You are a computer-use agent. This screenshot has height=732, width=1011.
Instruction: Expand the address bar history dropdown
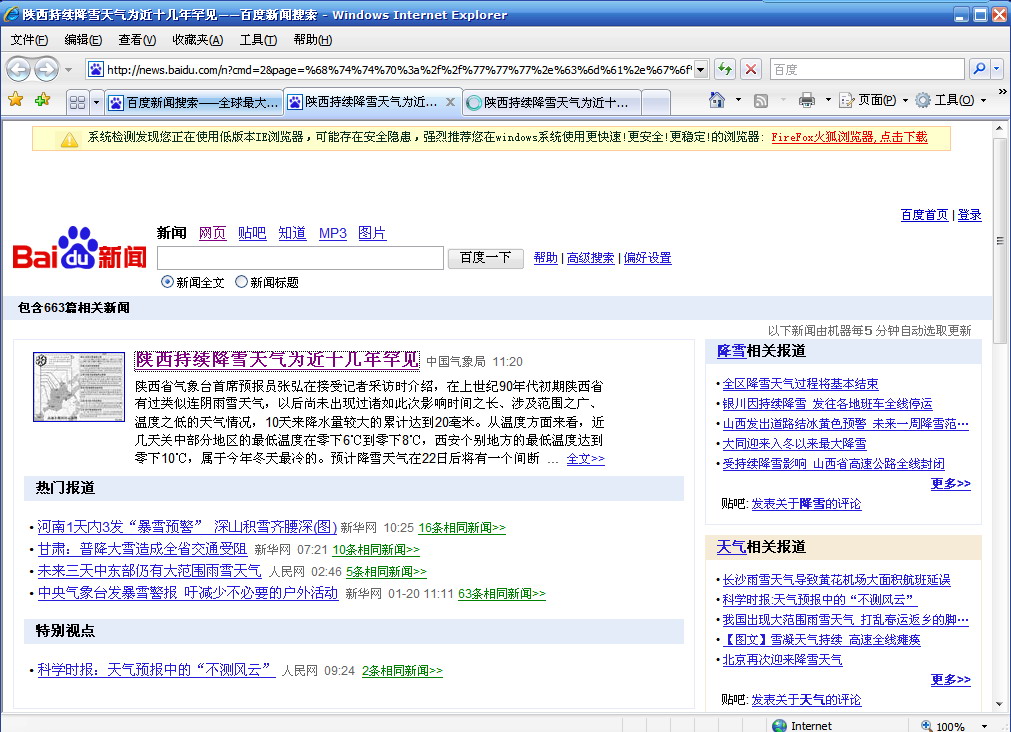click(701, 69)
